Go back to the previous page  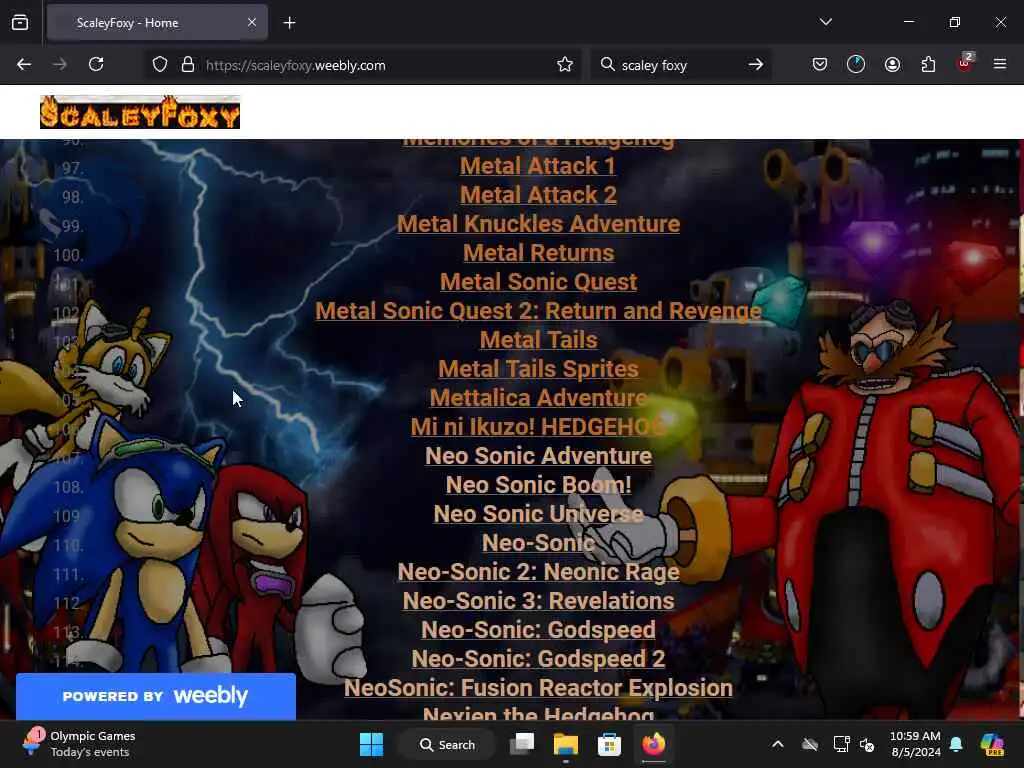point(24,65)
